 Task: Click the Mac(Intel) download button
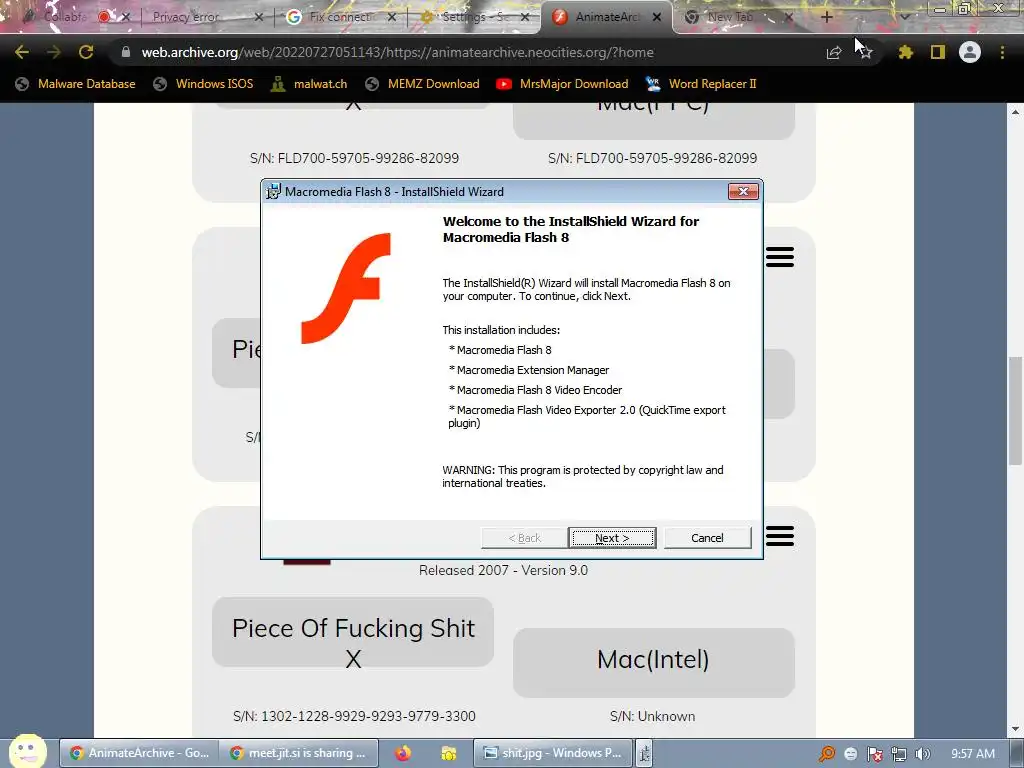654,662
